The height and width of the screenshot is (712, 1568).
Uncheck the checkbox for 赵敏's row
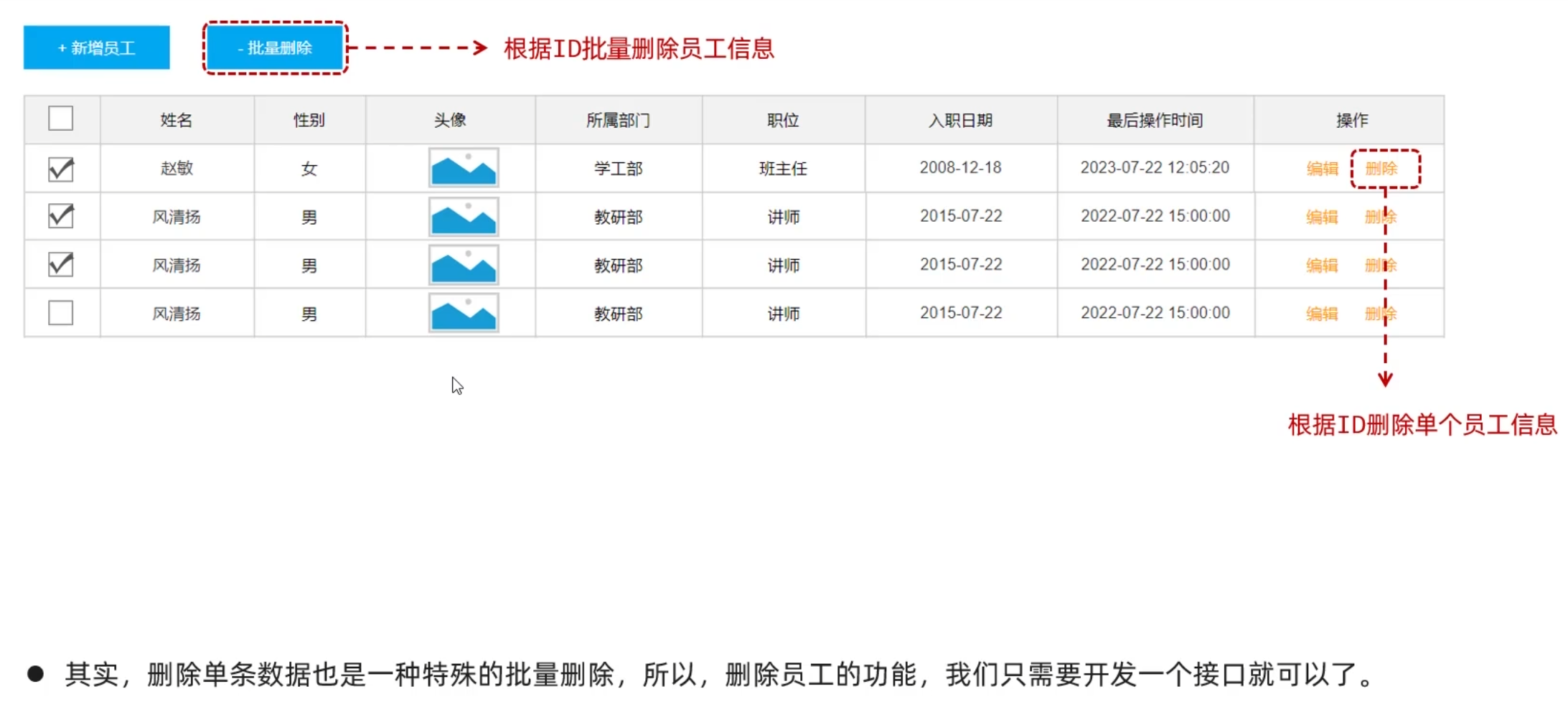click(x=61, y=169)
